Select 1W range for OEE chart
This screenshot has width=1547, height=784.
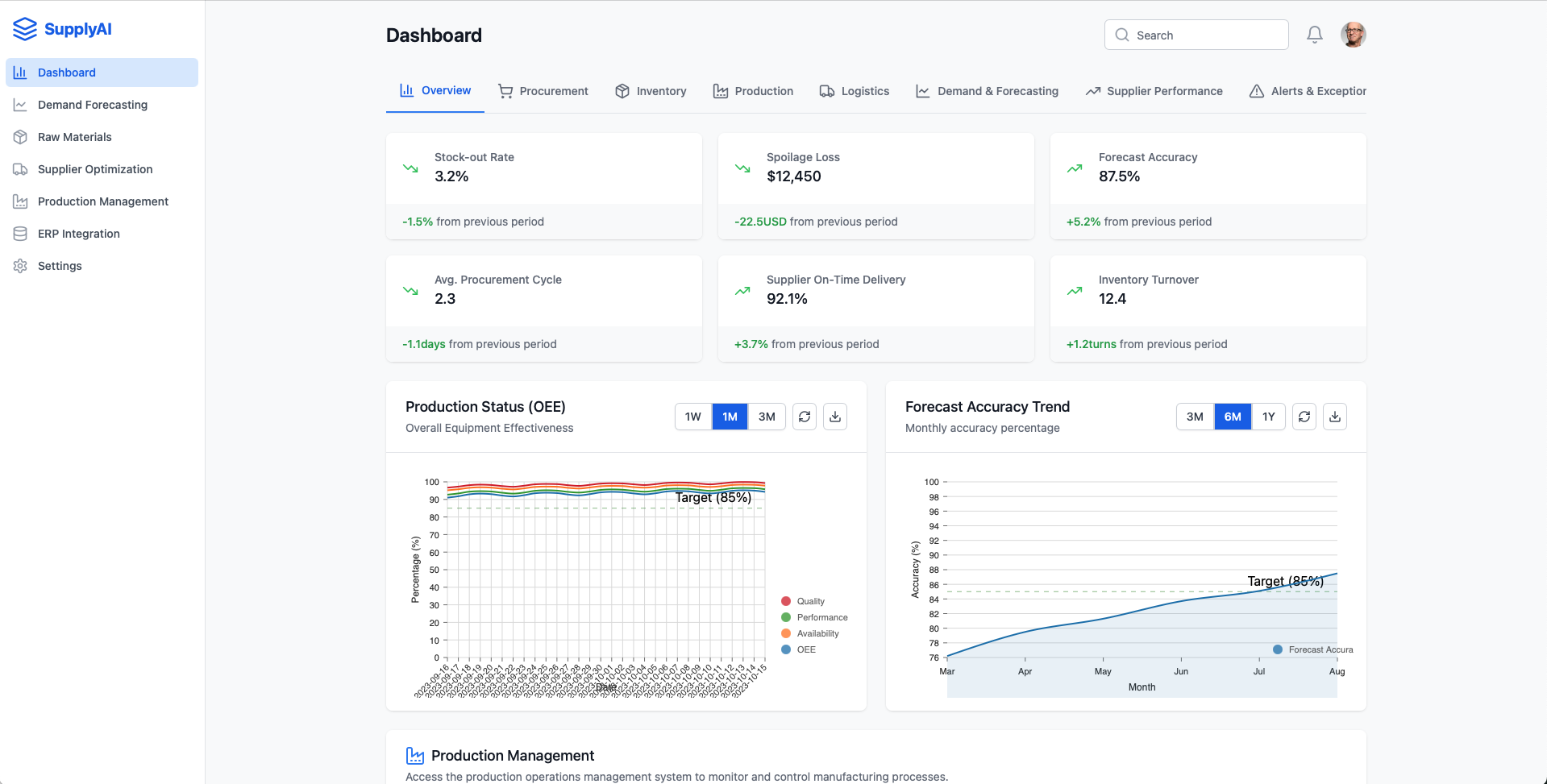coord(692,417)
